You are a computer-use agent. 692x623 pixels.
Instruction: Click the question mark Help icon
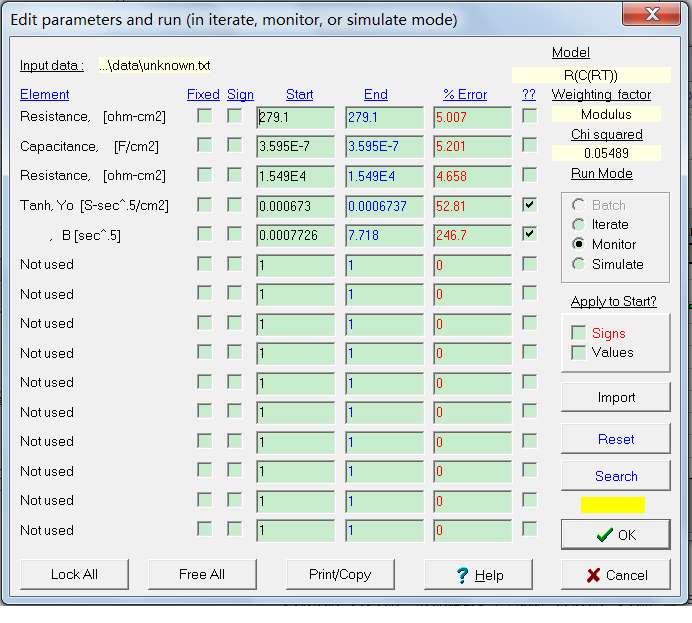click(462, 575)
